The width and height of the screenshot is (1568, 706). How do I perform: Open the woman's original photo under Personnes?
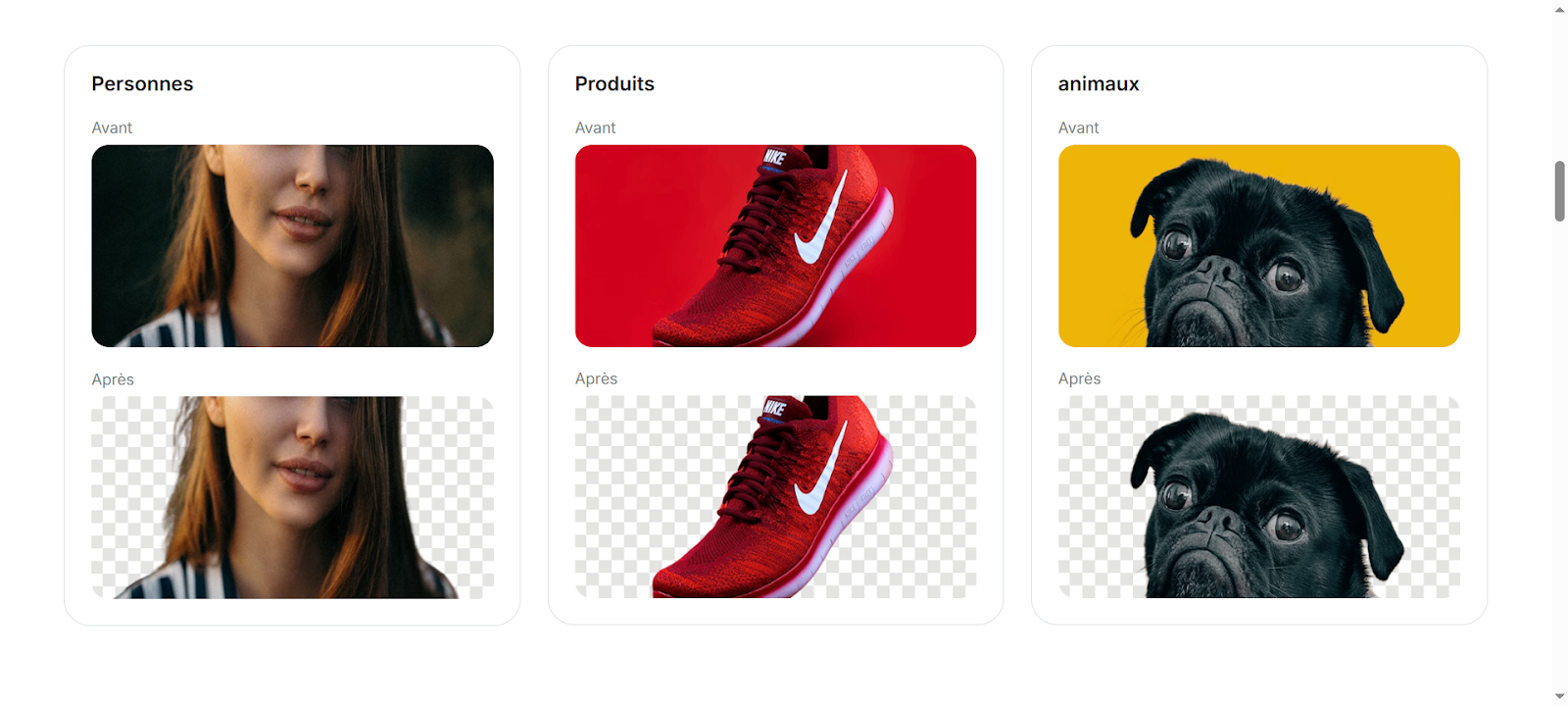292,246
